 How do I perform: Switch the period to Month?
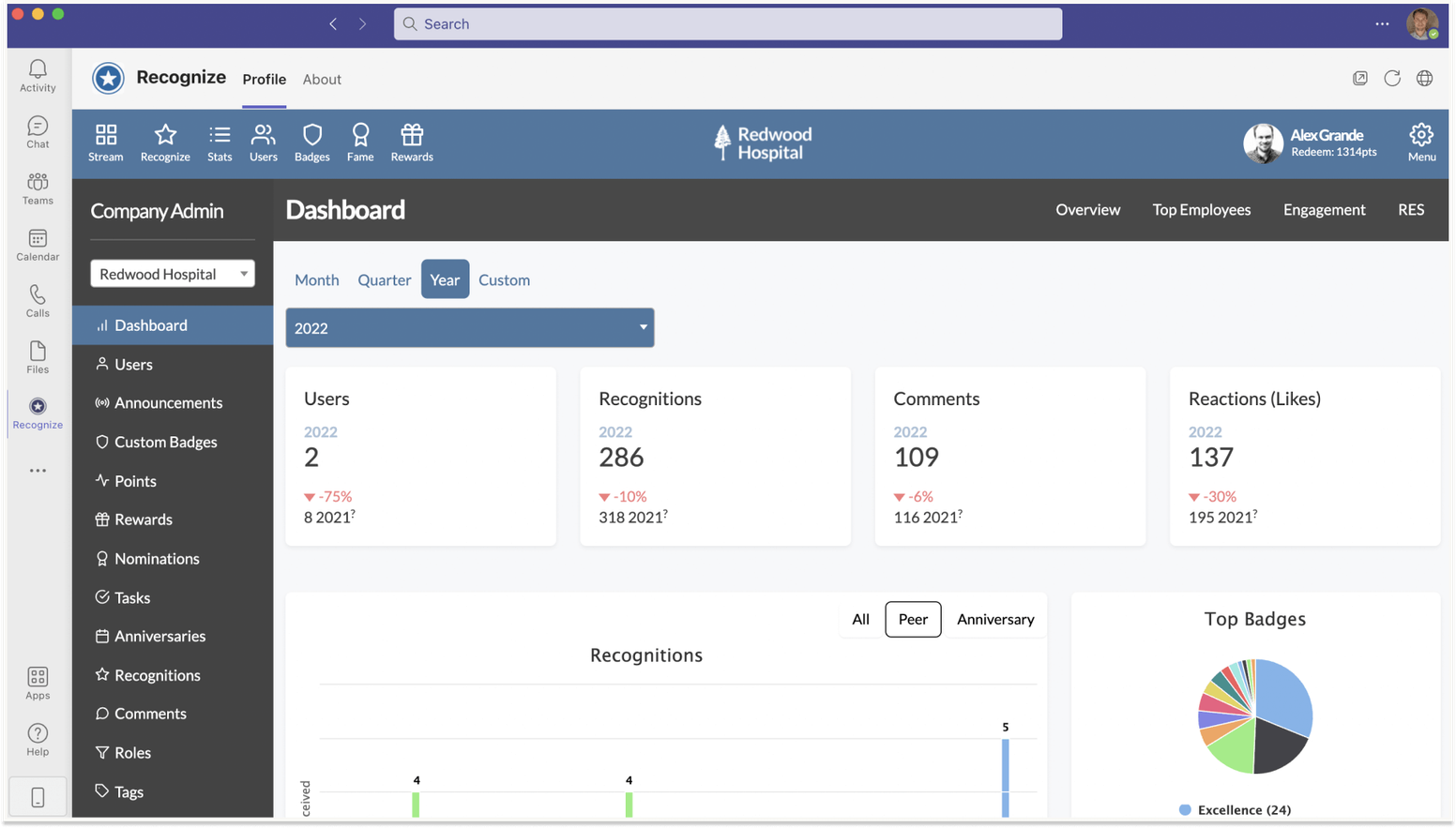tap(317, 279)
